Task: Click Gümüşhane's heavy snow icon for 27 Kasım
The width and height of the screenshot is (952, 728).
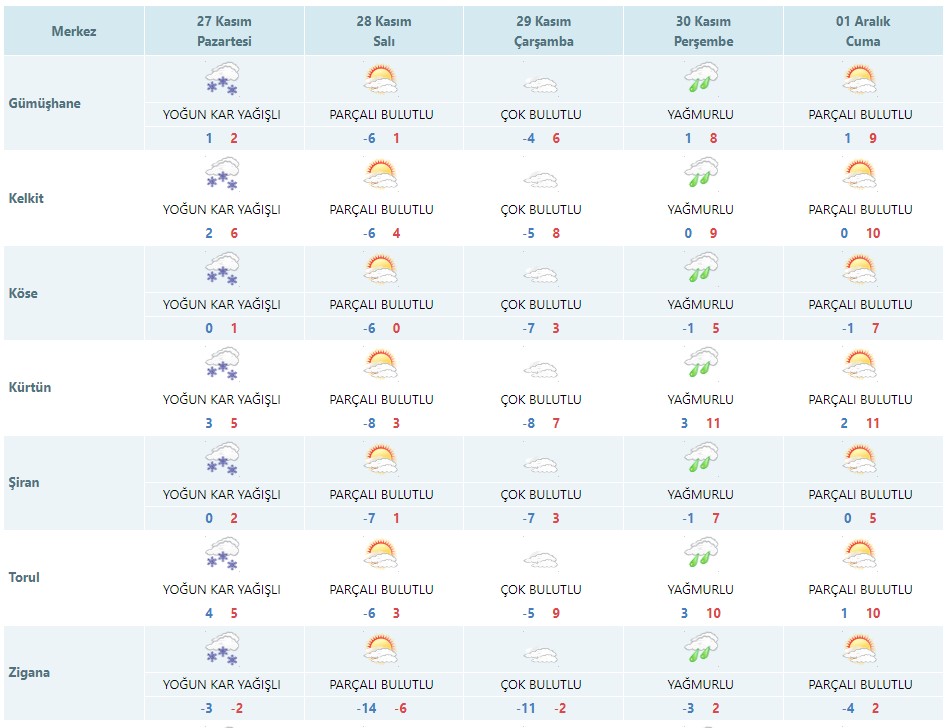Action: 222,79
